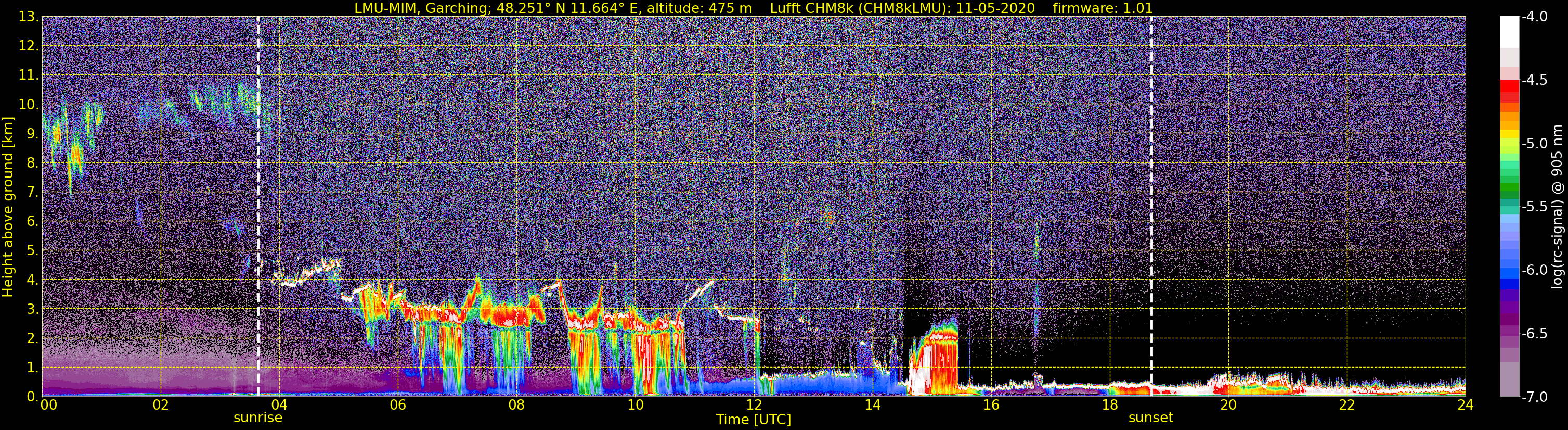The width and height of the screenshot is (1568, 430).
Task: Click the '10' time axis tick label
Action: [x=635, y=406]
